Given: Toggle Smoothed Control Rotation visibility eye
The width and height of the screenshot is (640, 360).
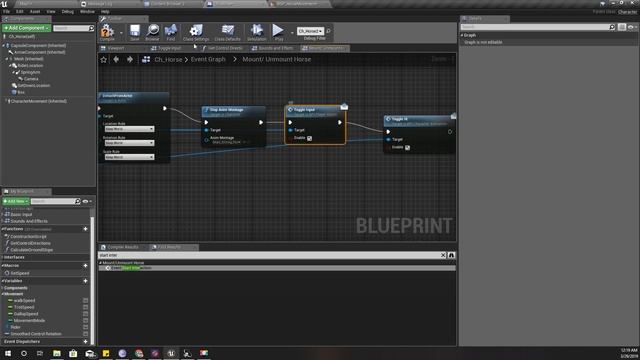Looking at the screenshot, I should click(86, 334).
